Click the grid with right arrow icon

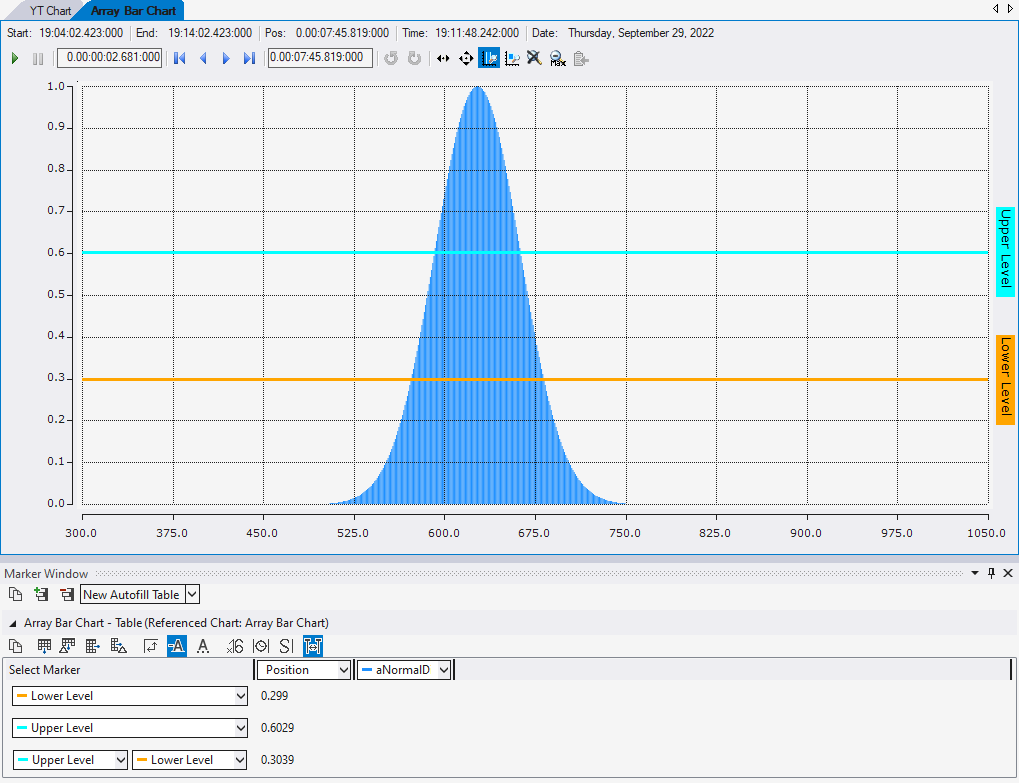click(92, 646)
